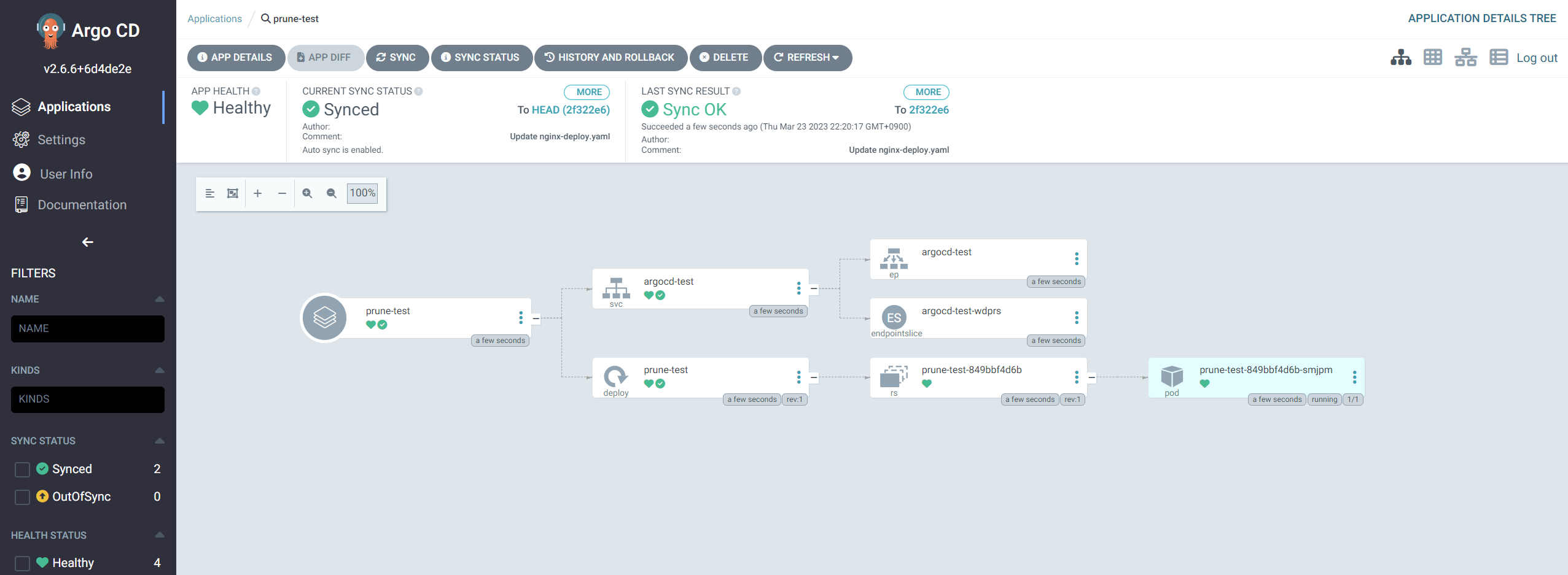Click the 'rev:1' badge on the deploy node

[x=794, y=399]
